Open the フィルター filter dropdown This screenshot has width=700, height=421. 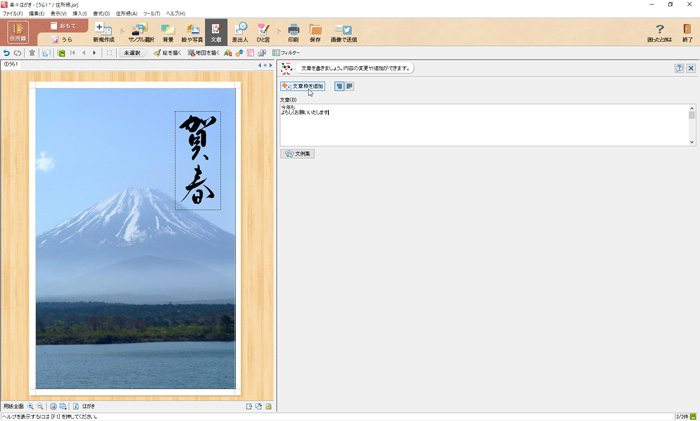[x=286, y=53]
